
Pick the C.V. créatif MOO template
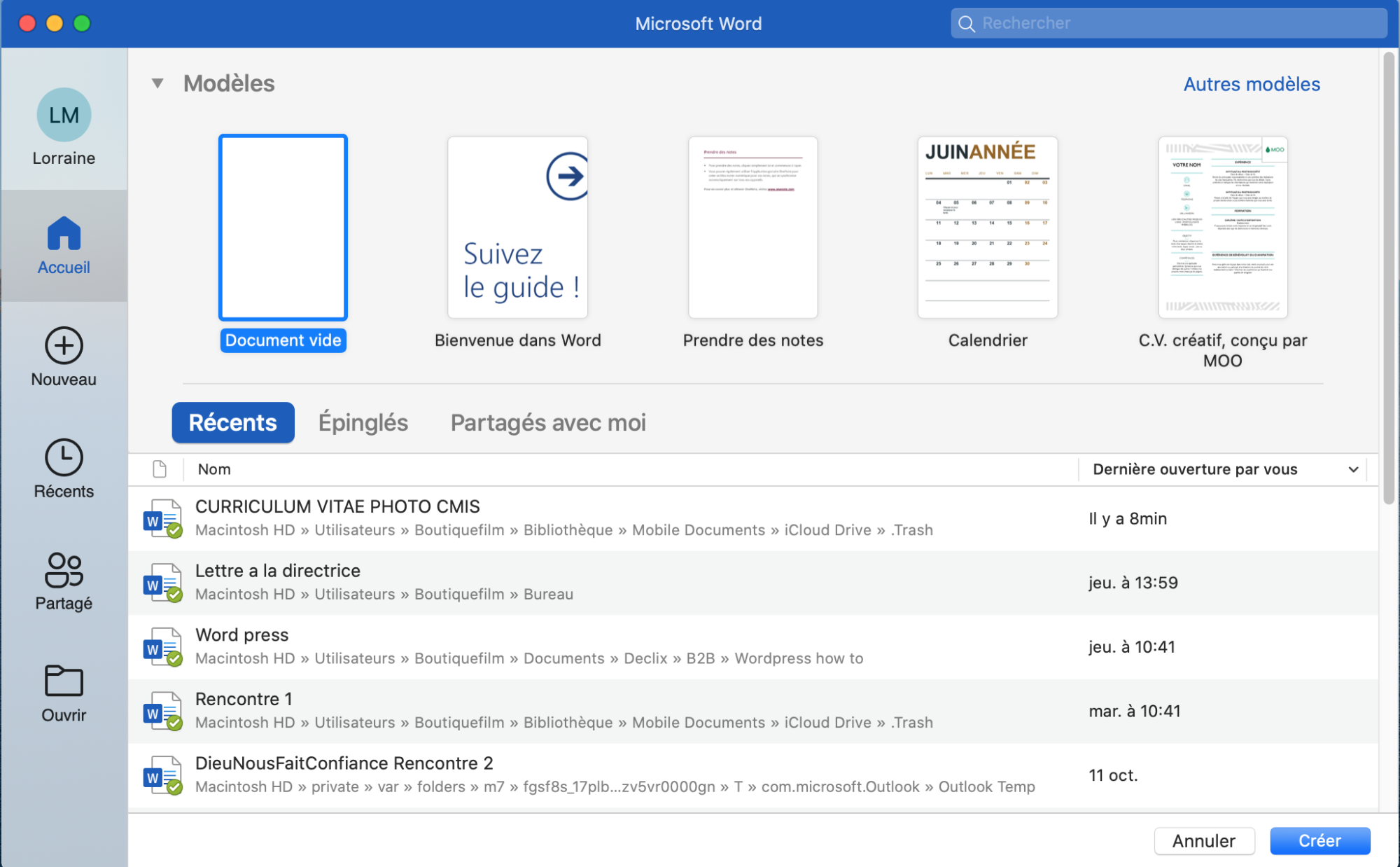pos(1223,228)
